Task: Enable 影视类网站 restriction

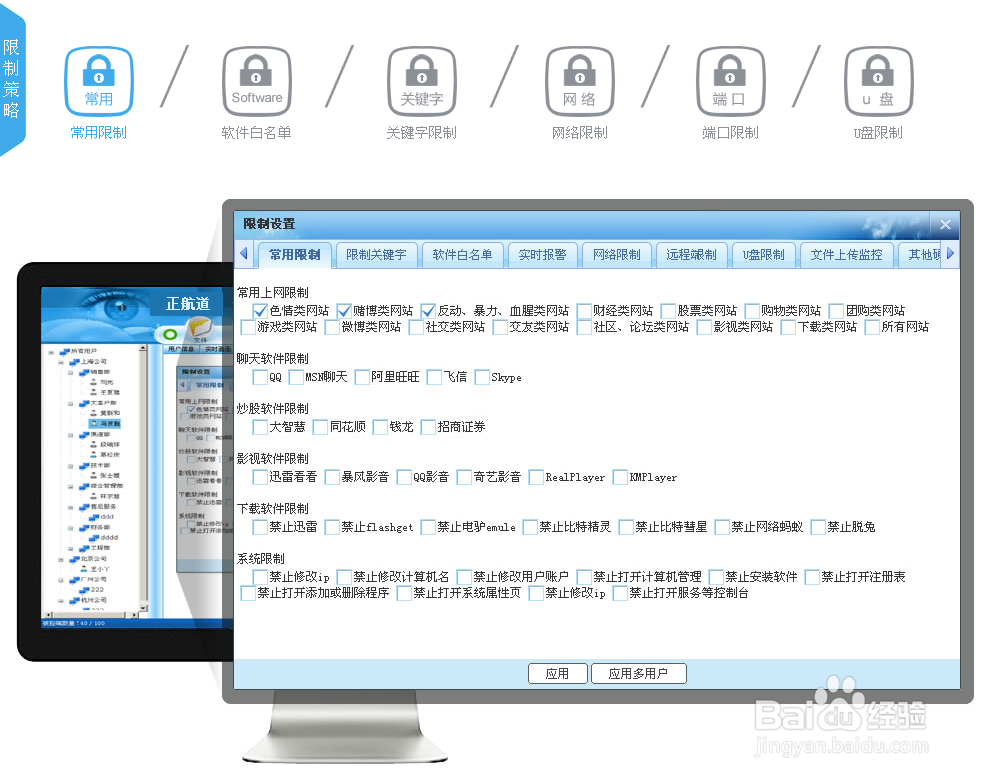Action: tap(704, 327)
